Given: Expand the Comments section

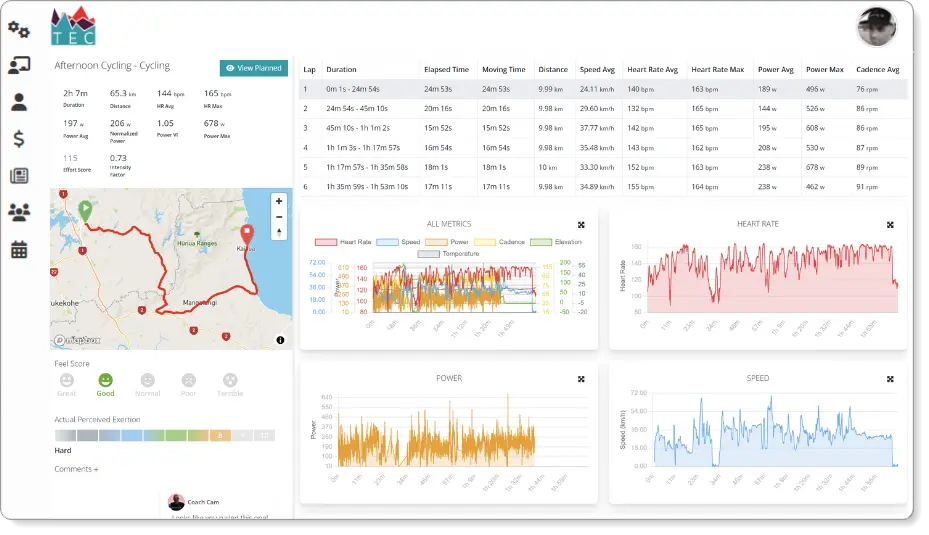Looking at the screenshot, I should [76, 469].
